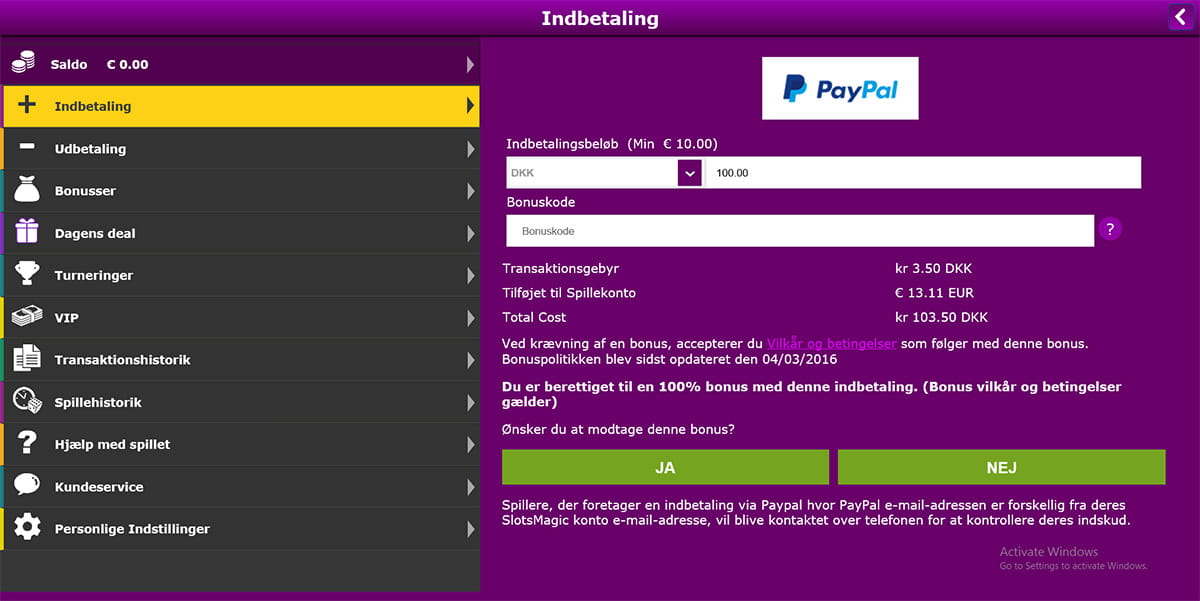Open the VIP menu entry
The width and height of the screenshot is (1200, 601).
point(241,317)
